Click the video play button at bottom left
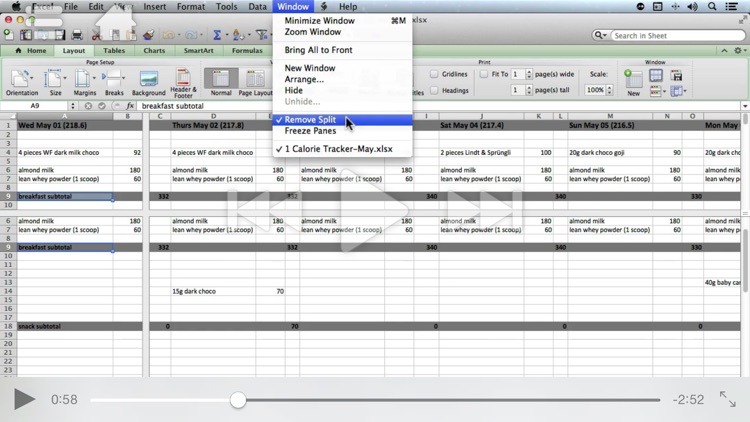Image resolution: width=750 pixels, height=422 pixels. point(24,399)
